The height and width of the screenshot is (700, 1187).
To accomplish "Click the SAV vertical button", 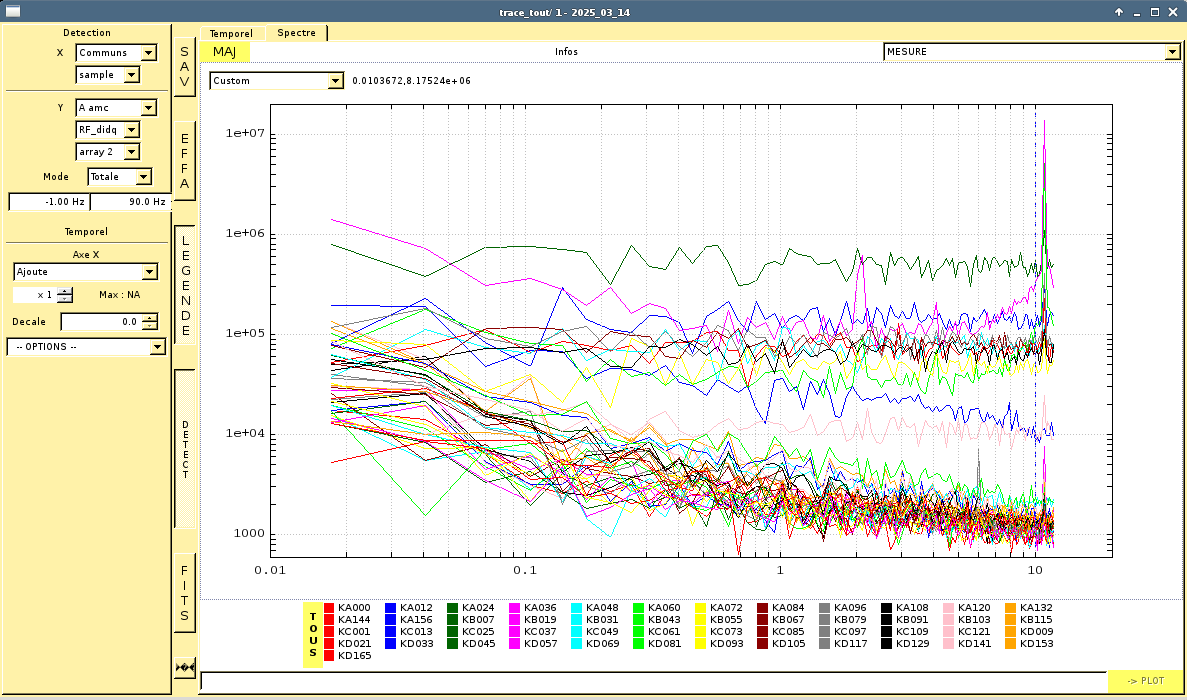I will 184,67.
